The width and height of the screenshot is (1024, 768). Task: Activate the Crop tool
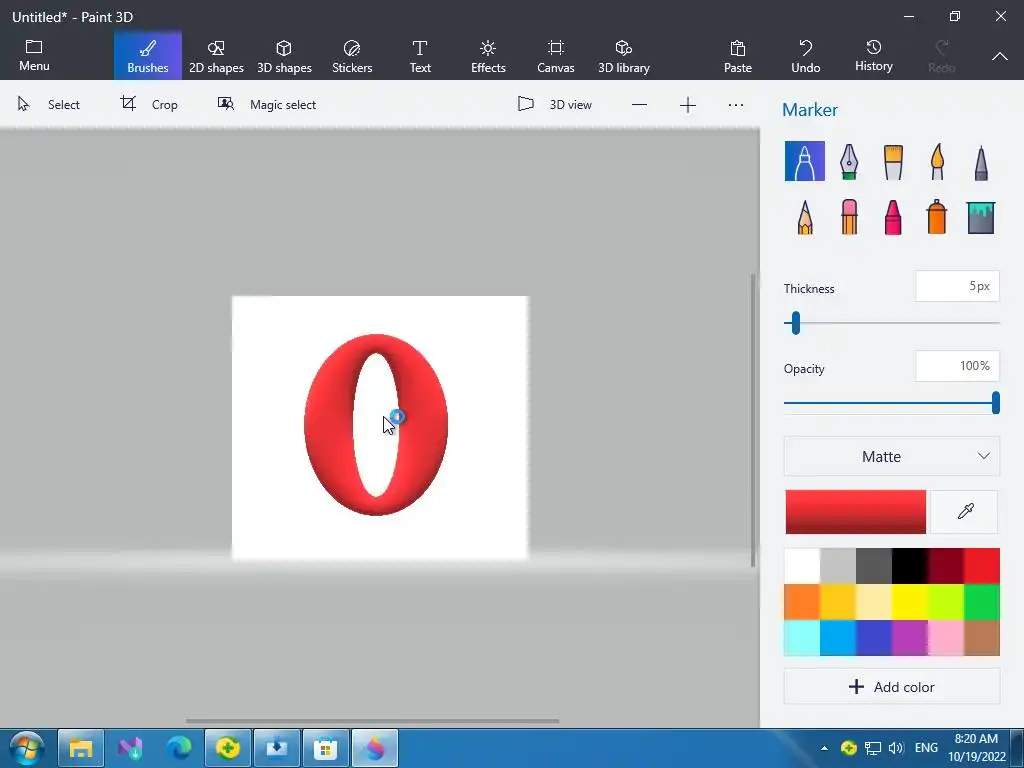tap(149, 104)
